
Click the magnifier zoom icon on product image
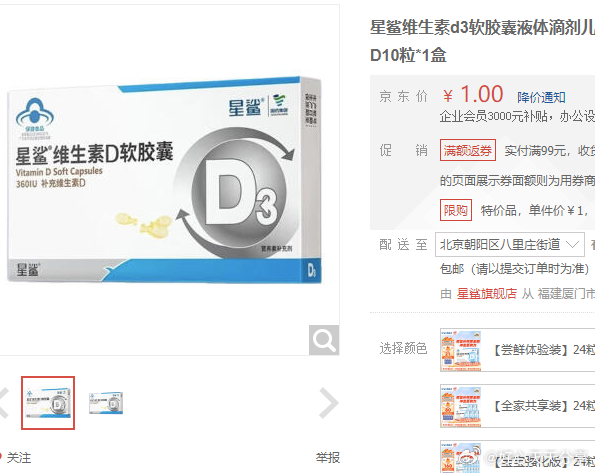(x=324, y=340)
